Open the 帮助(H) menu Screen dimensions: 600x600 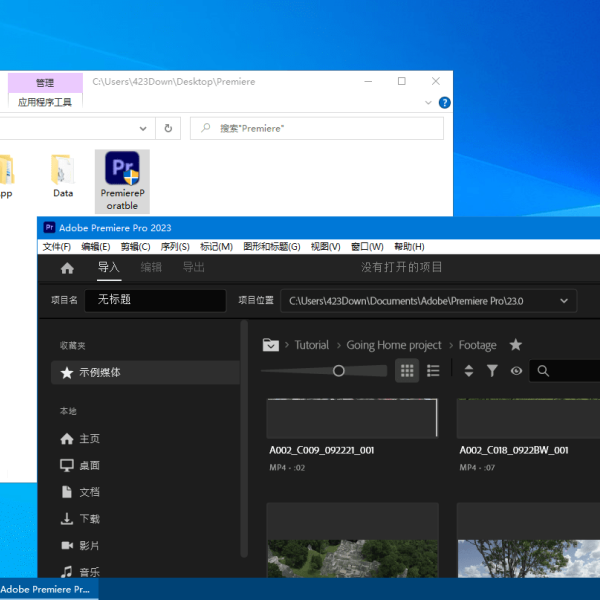[x=409, y=246]
